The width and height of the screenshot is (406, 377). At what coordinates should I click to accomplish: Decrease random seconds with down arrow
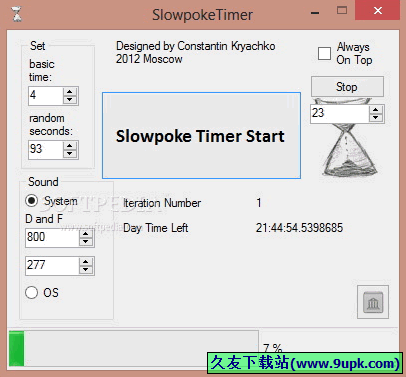[x=70, y=153]
